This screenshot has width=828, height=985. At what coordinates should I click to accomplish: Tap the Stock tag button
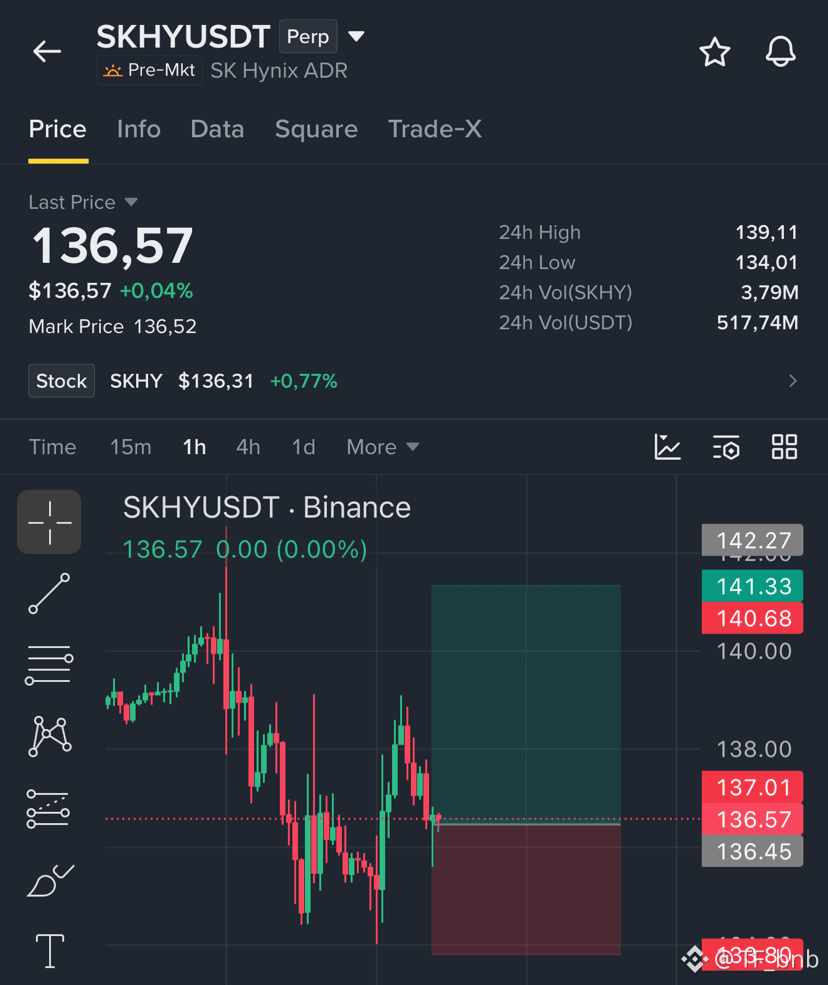(x=62, y=381)
